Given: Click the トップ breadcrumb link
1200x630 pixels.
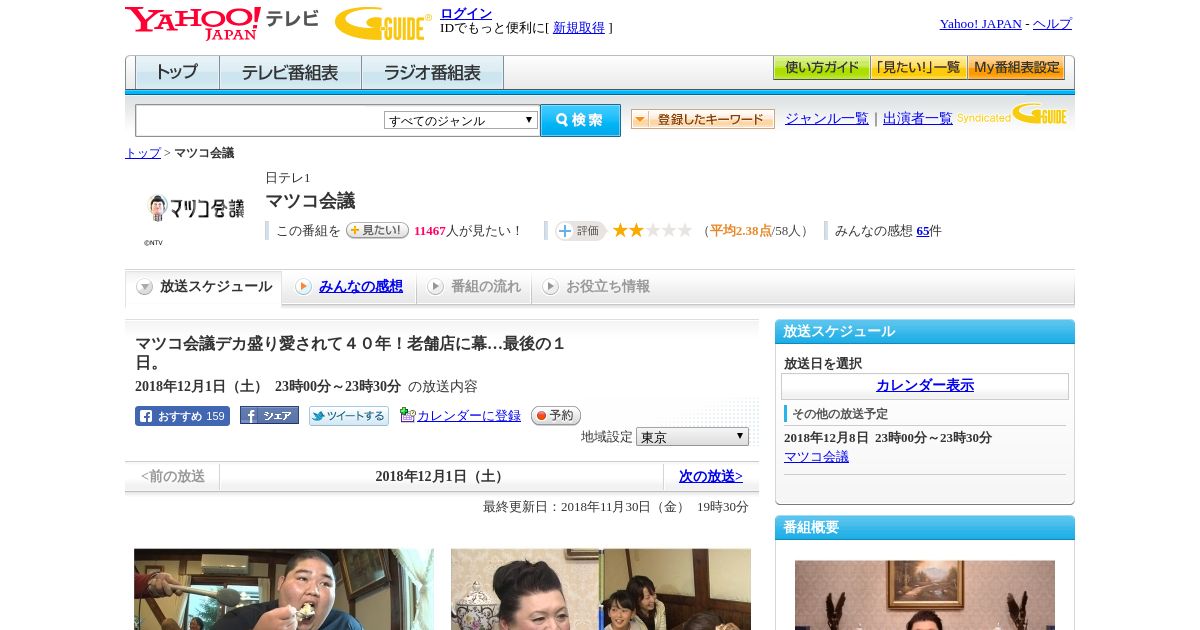Looking at the screenshot, I should pyautogui.click(x=143, y=153).
